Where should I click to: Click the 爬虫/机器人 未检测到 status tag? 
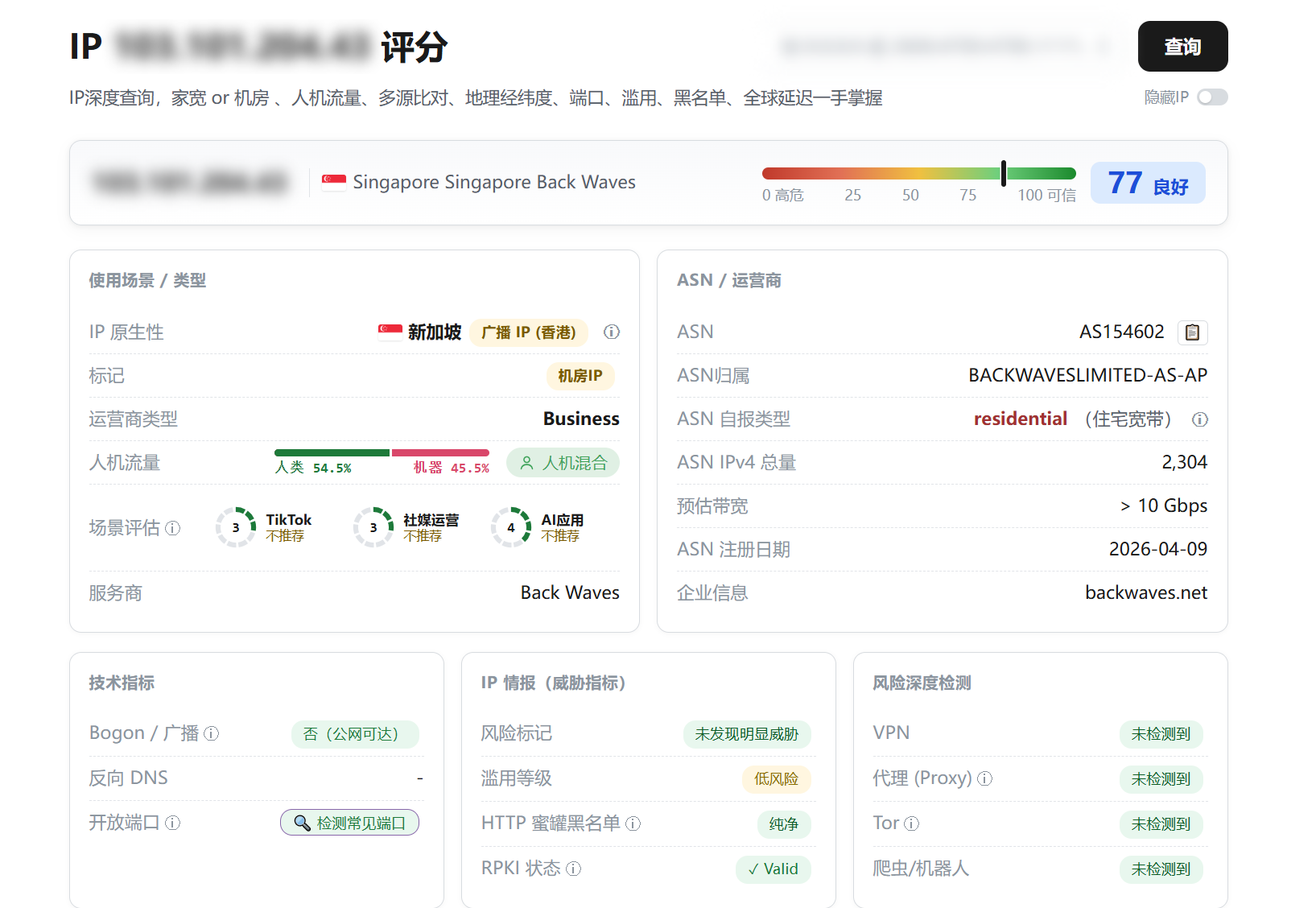[x=1161, y=869]
